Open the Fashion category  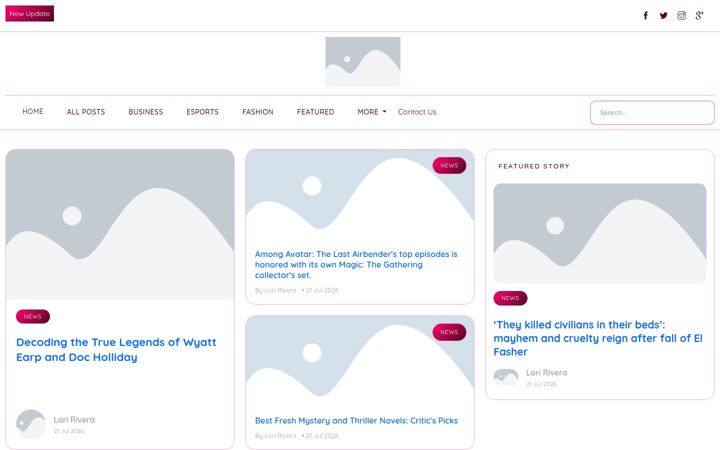[258, 112]
